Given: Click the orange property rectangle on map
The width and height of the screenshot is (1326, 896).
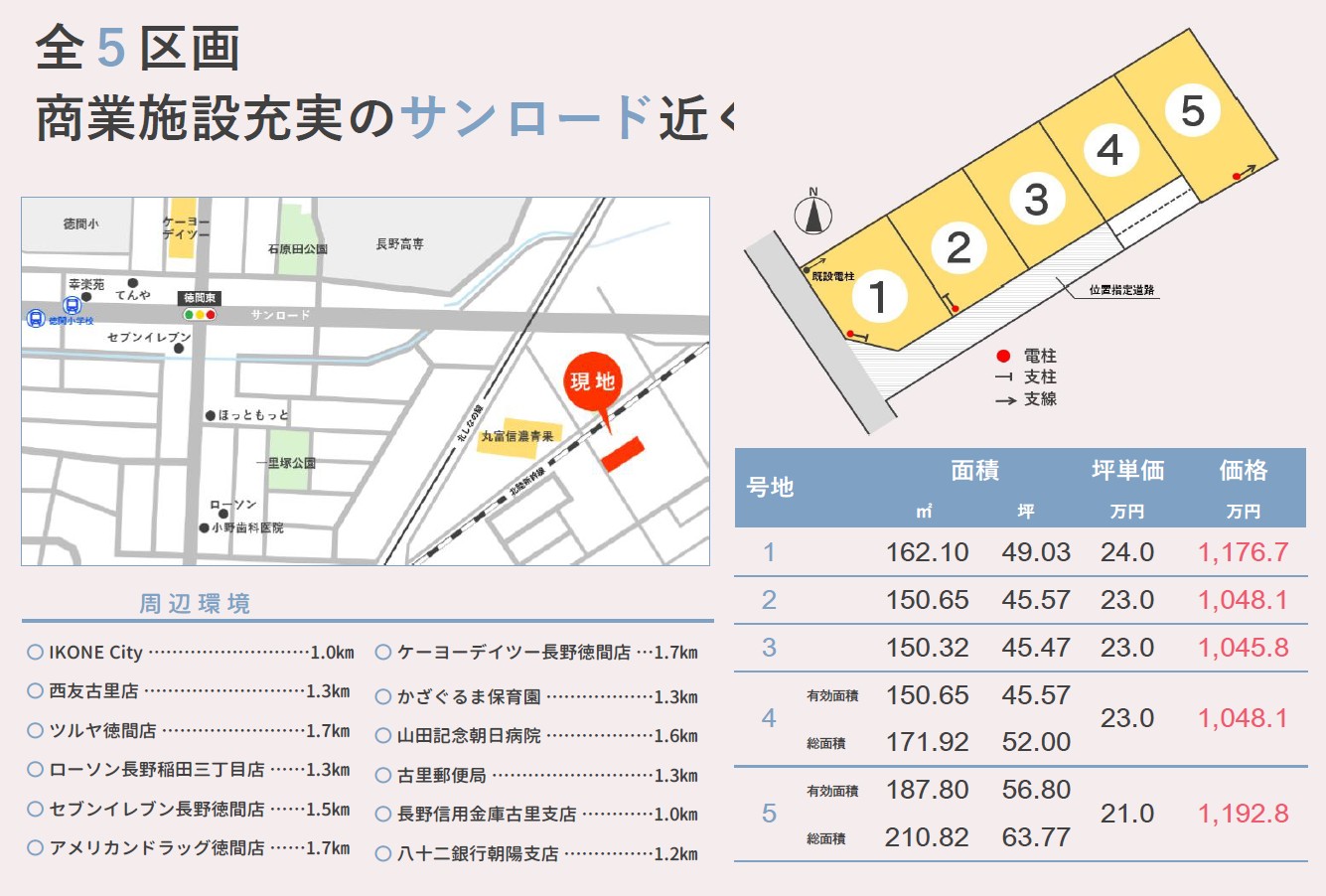Looking at the screenshot, I should pos(623,453).
